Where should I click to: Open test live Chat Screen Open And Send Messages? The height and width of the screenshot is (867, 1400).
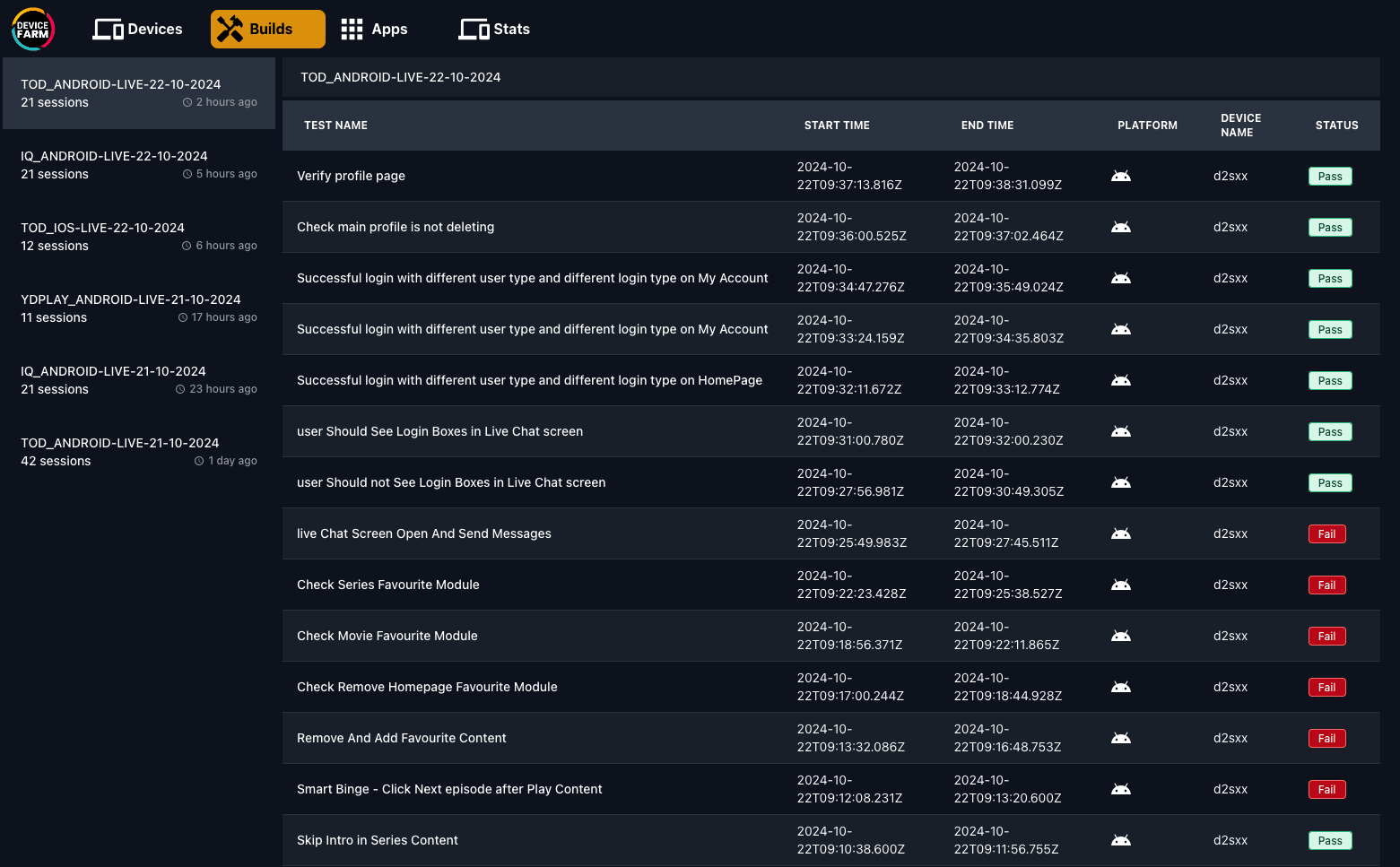pyautogui.click(x=424, y=533)
